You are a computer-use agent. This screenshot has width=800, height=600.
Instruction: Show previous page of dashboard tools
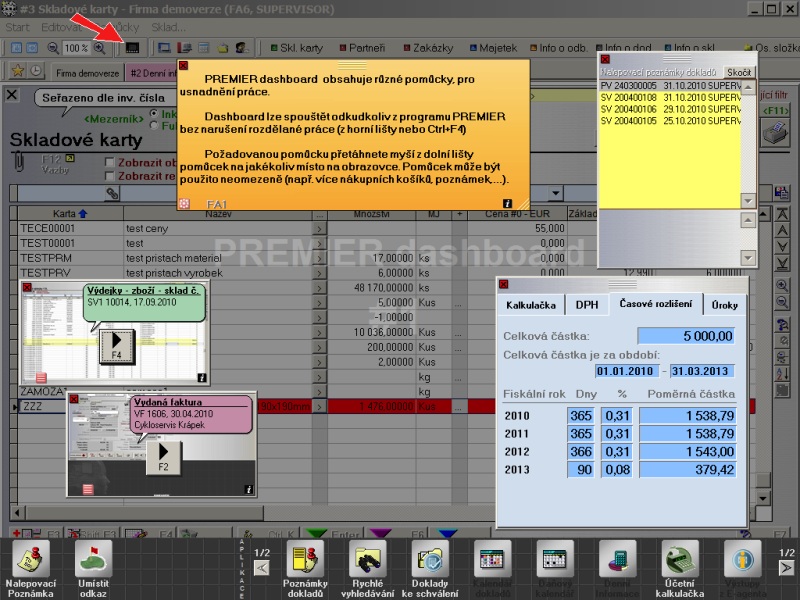[262, 567]
